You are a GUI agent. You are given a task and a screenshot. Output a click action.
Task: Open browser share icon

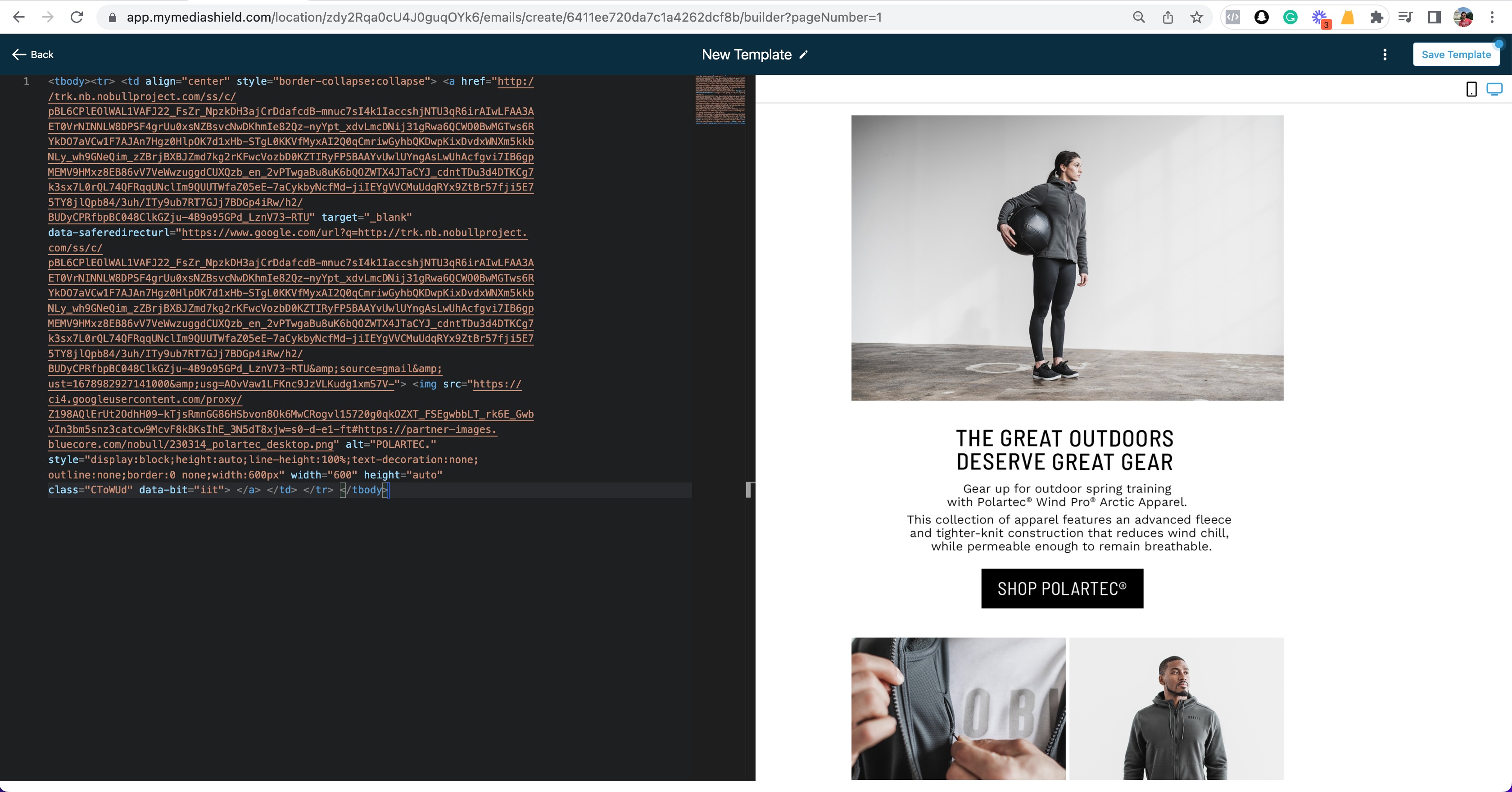click(1168, 17)
